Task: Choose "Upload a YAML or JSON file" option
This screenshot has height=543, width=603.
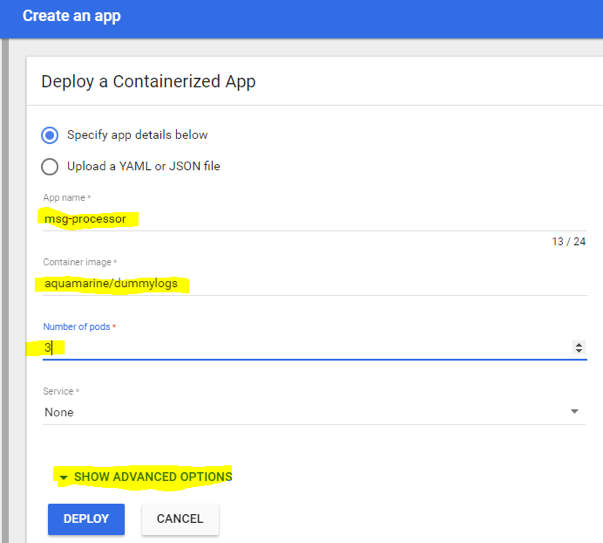Action: [x=50, y=167]
